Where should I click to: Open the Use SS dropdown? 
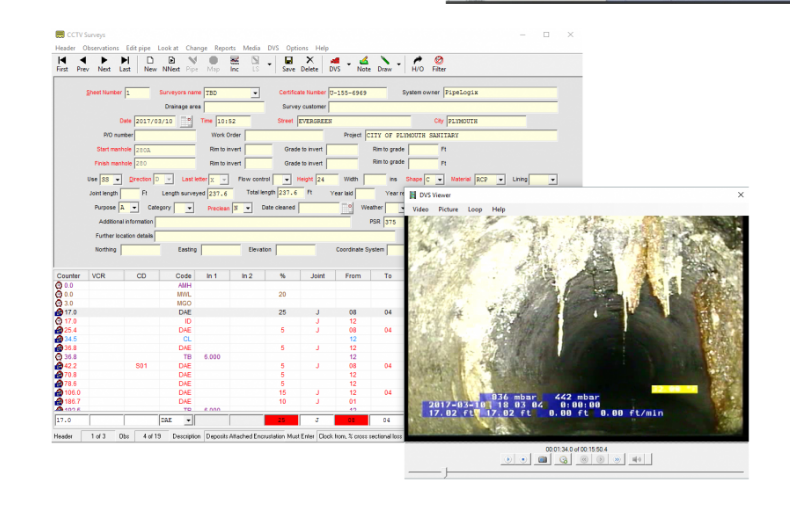pos(117,179)
